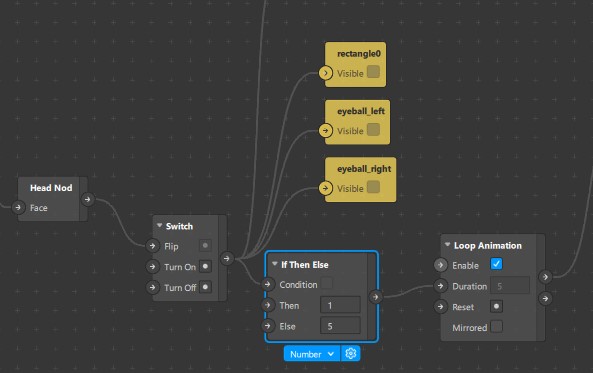Uncheck the Loop Animation Enable checkbox

click(x=496, y=264)
